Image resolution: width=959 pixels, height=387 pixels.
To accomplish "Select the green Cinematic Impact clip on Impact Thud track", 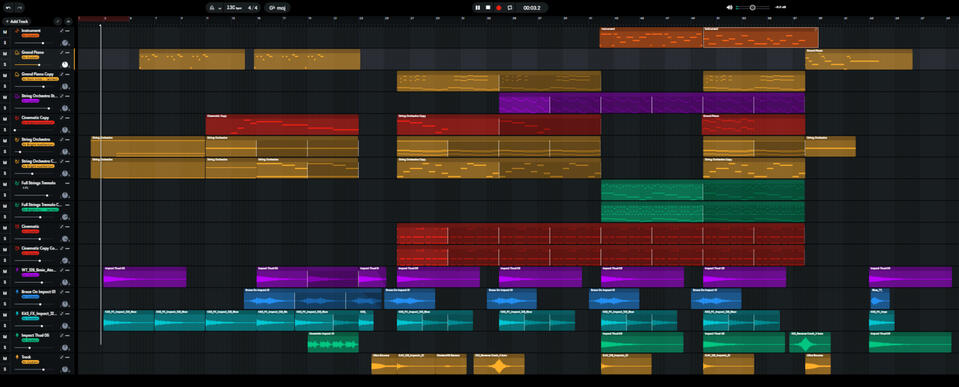I will (x=333, y=342).
